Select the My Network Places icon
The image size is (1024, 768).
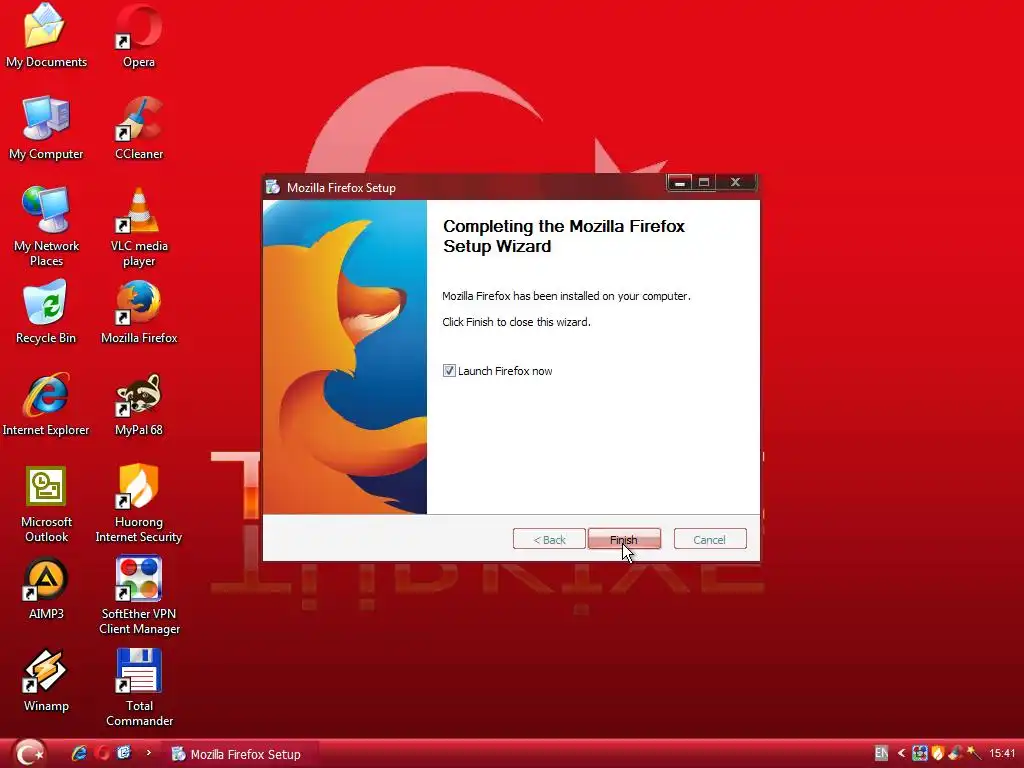point(46,226)
